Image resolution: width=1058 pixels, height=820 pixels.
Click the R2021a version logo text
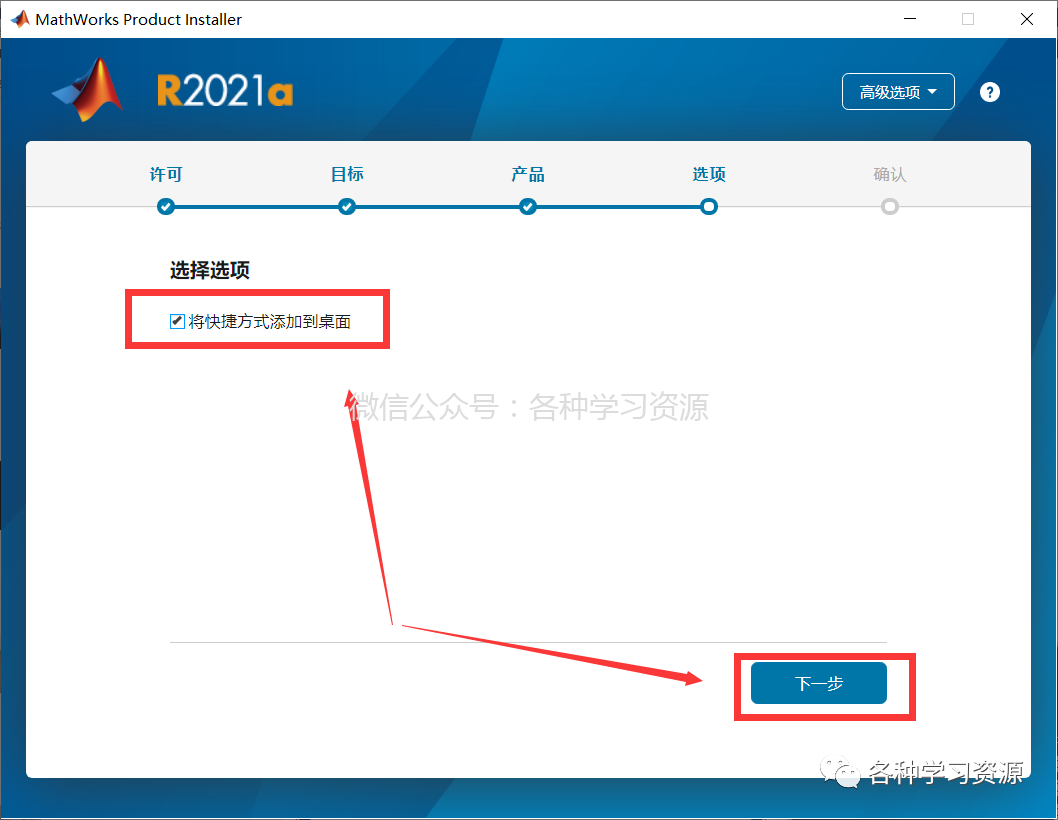[225, 90]
